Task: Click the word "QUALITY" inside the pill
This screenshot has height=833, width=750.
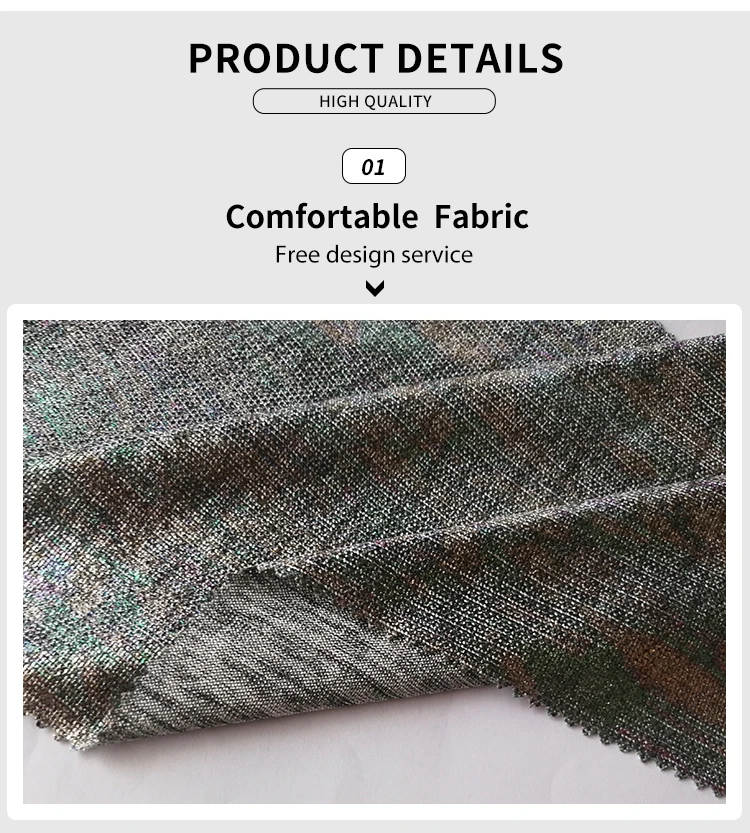Action: coord(398,101)
